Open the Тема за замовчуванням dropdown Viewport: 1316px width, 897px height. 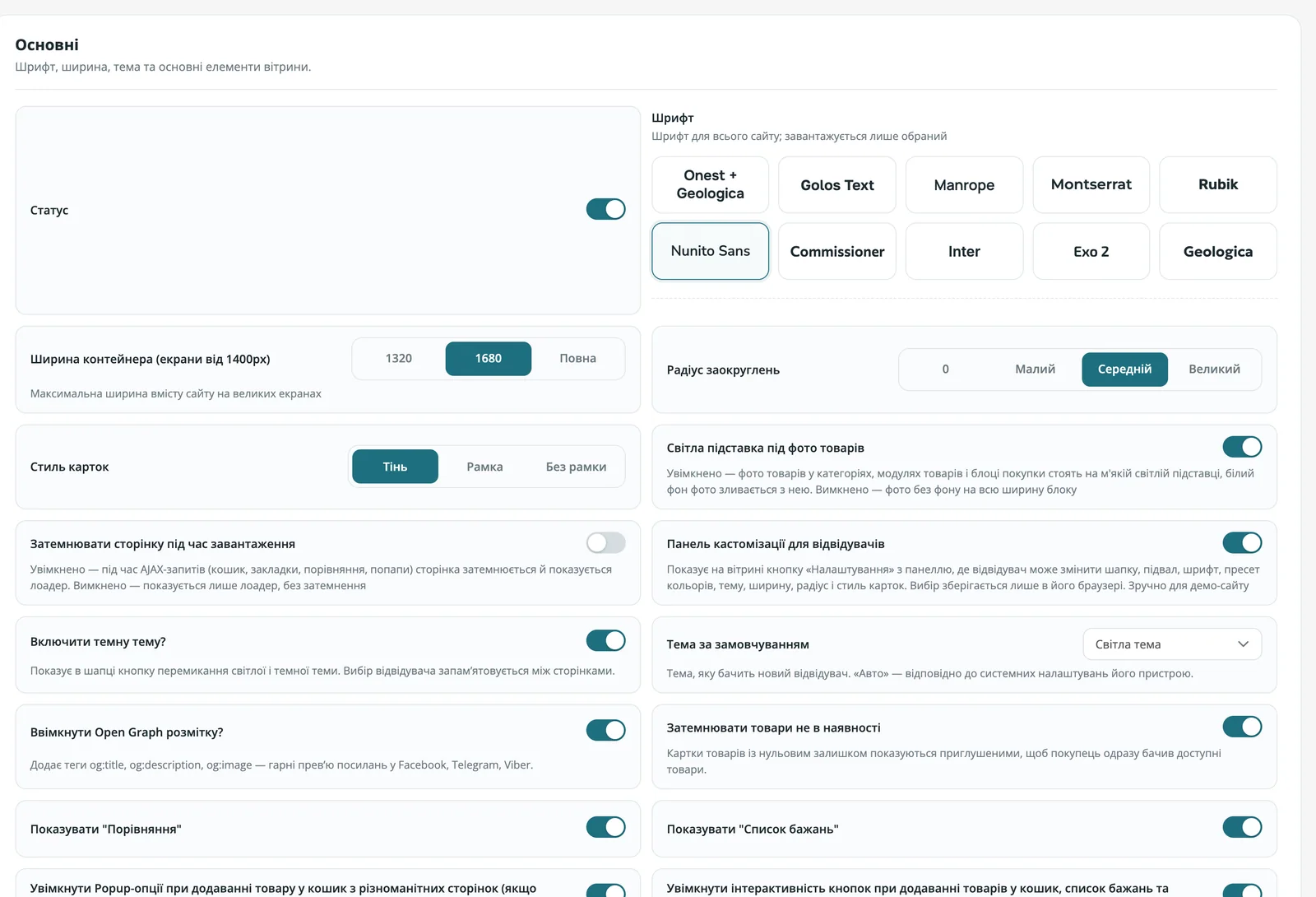[1172, 644]
